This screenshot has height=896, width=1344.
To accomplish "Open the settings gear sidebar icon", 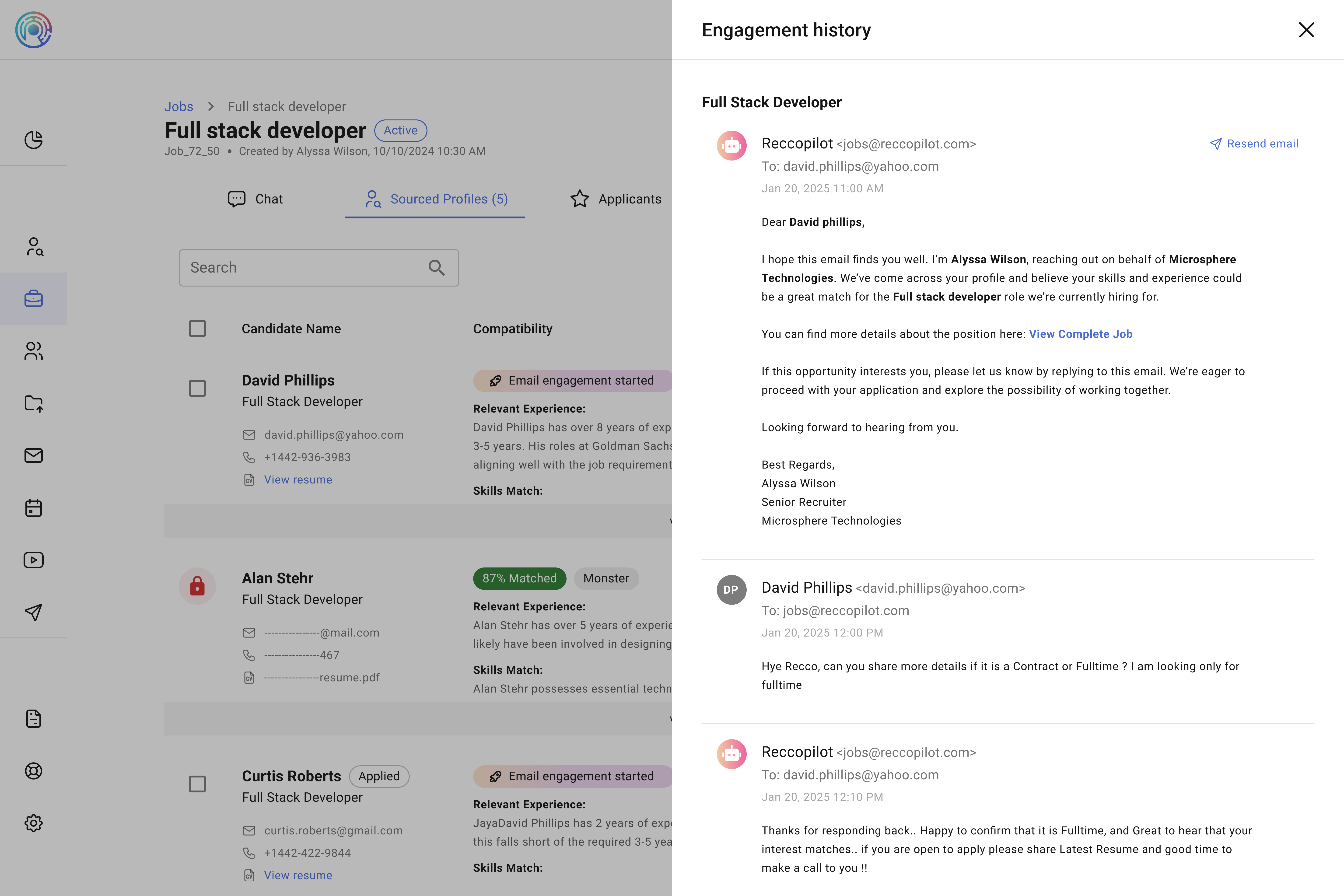I will pos(33,823).
